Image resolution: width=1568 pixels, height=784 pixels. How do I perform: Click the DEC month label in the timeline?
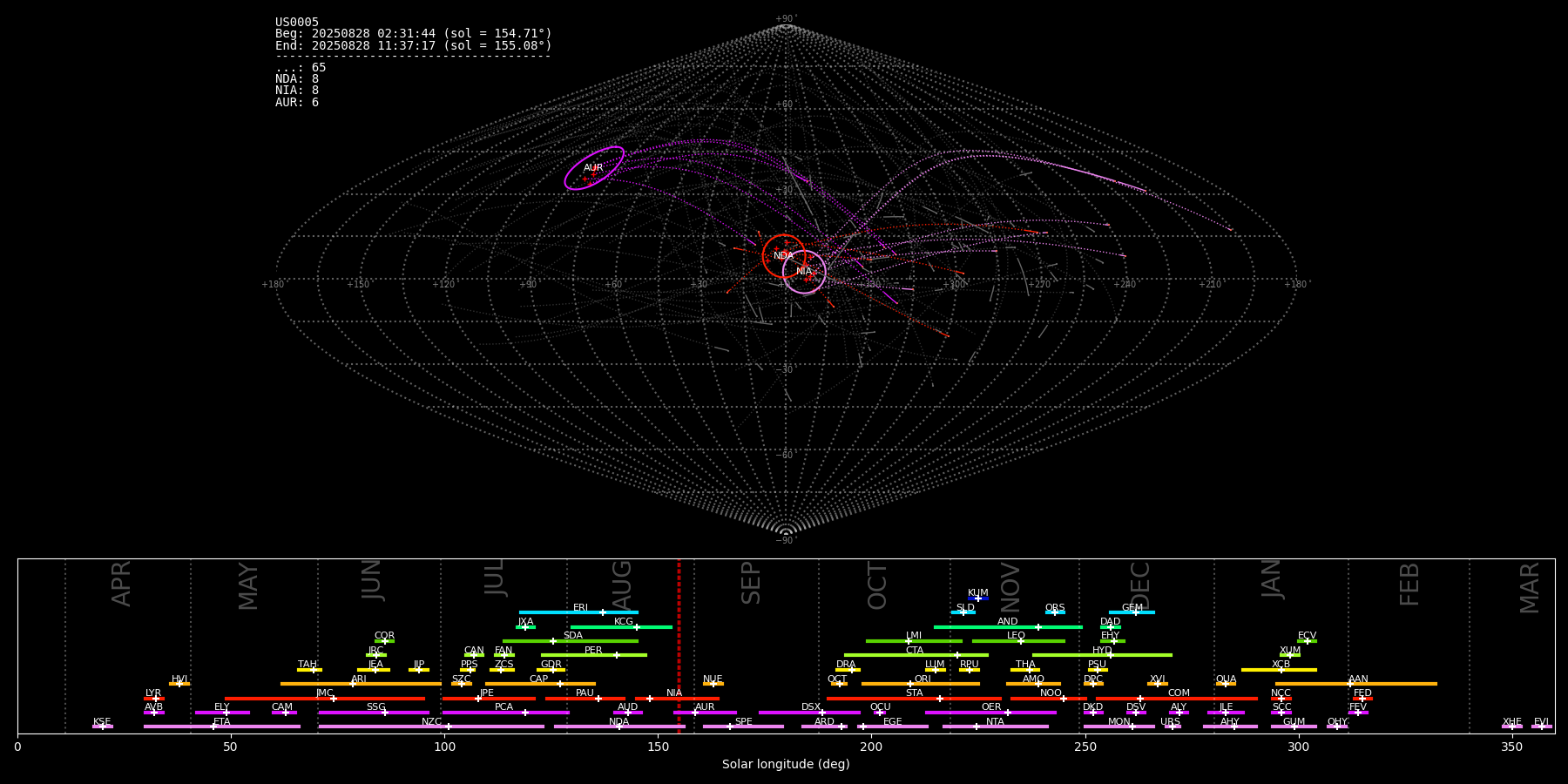pyautogui.click(x=1140, y=585)
